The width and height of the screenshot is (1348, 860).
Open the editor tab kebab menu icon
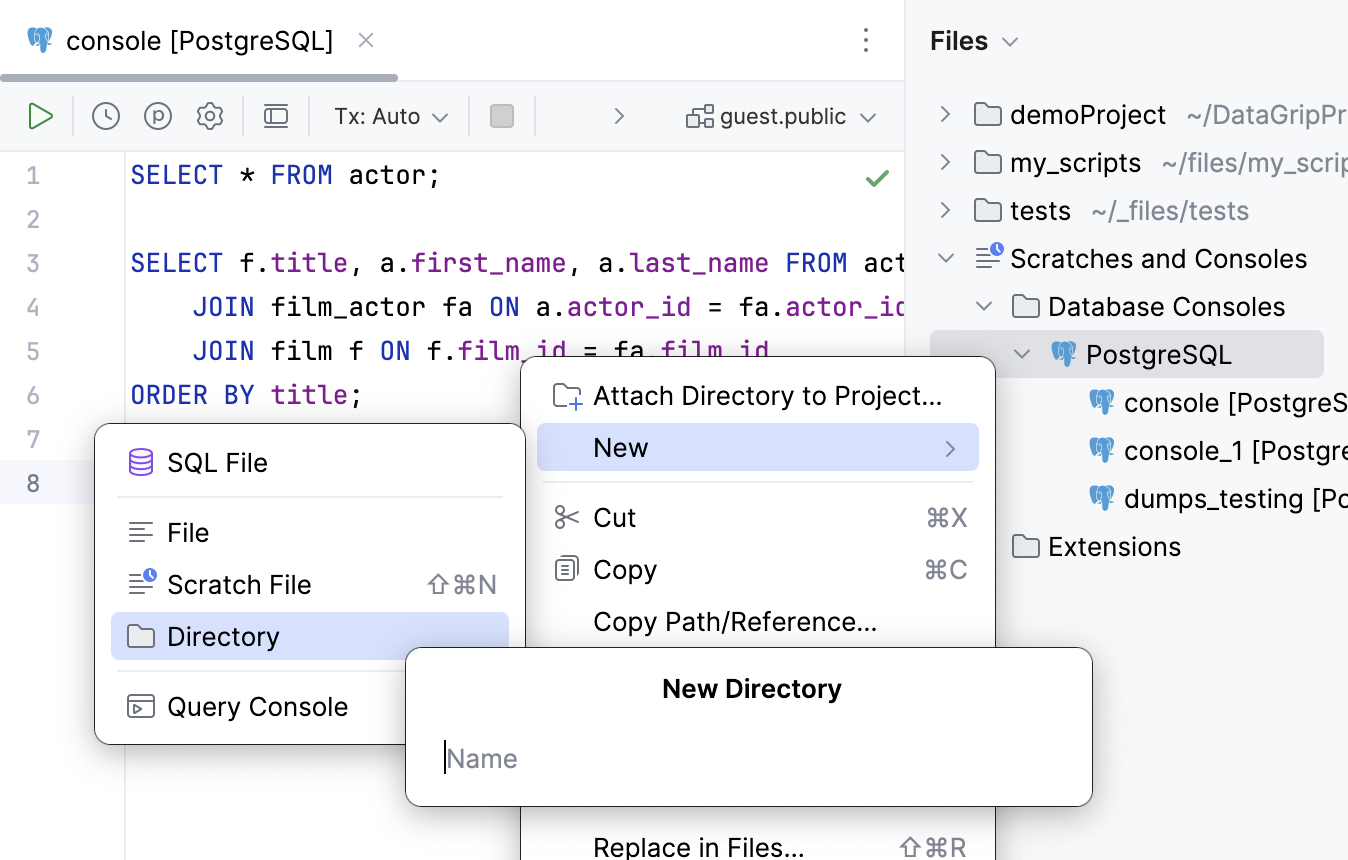click(x=866, y=41)
